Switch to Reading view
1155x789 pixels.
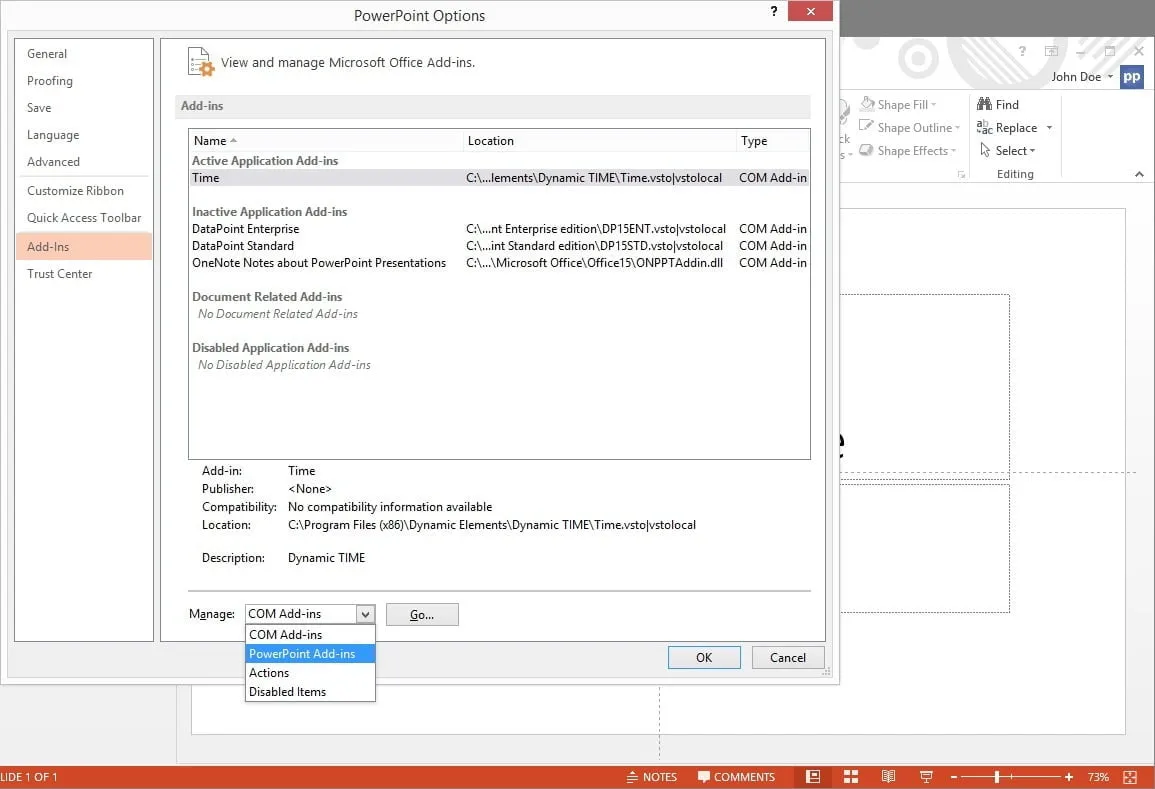pyautogui.click(x=888, y=777)
